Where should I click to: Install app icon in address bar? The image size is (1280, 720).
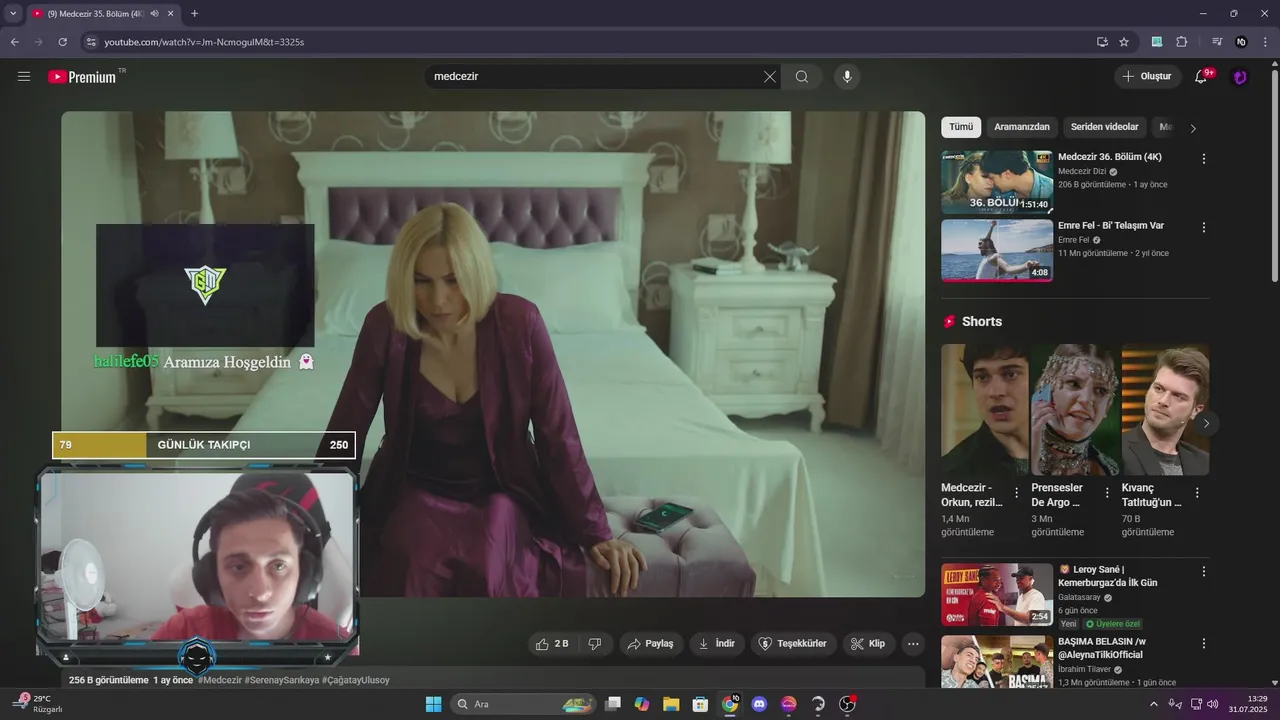1102,42
